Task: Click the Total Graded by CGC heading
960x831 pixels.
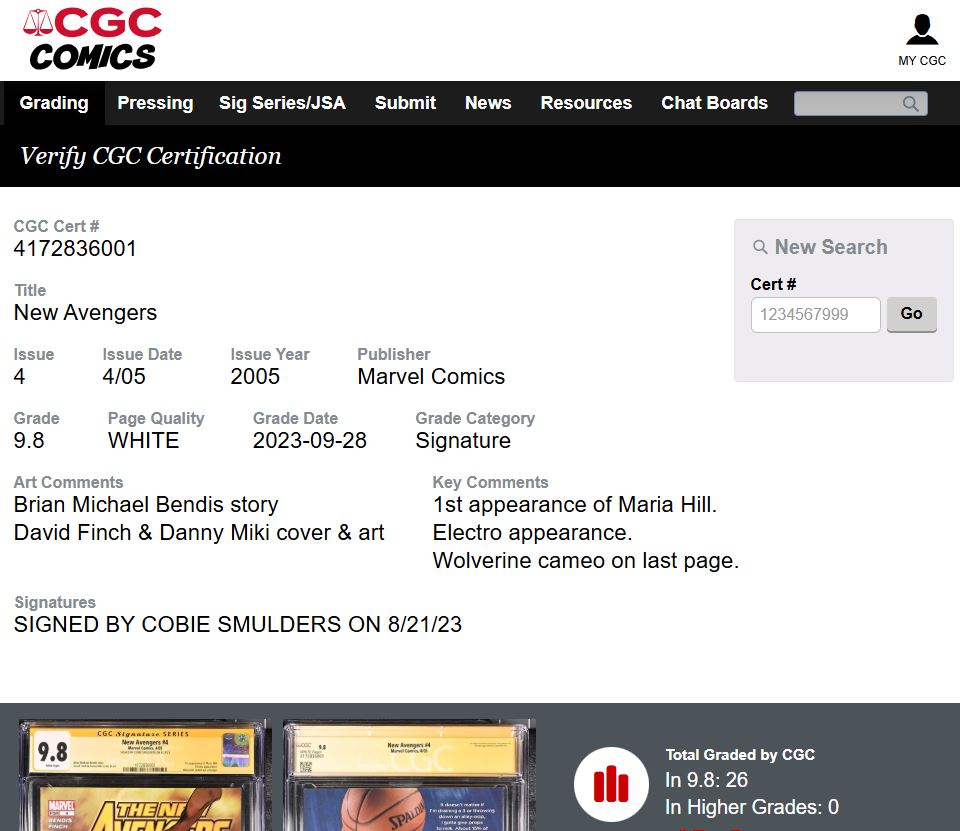Action: 740,754
